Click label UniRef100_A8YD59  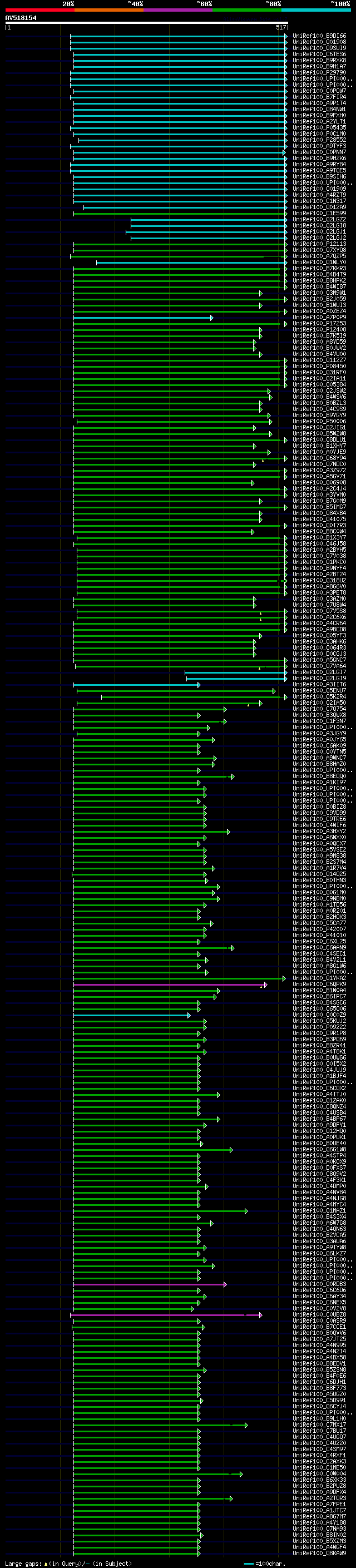(319, 342)
